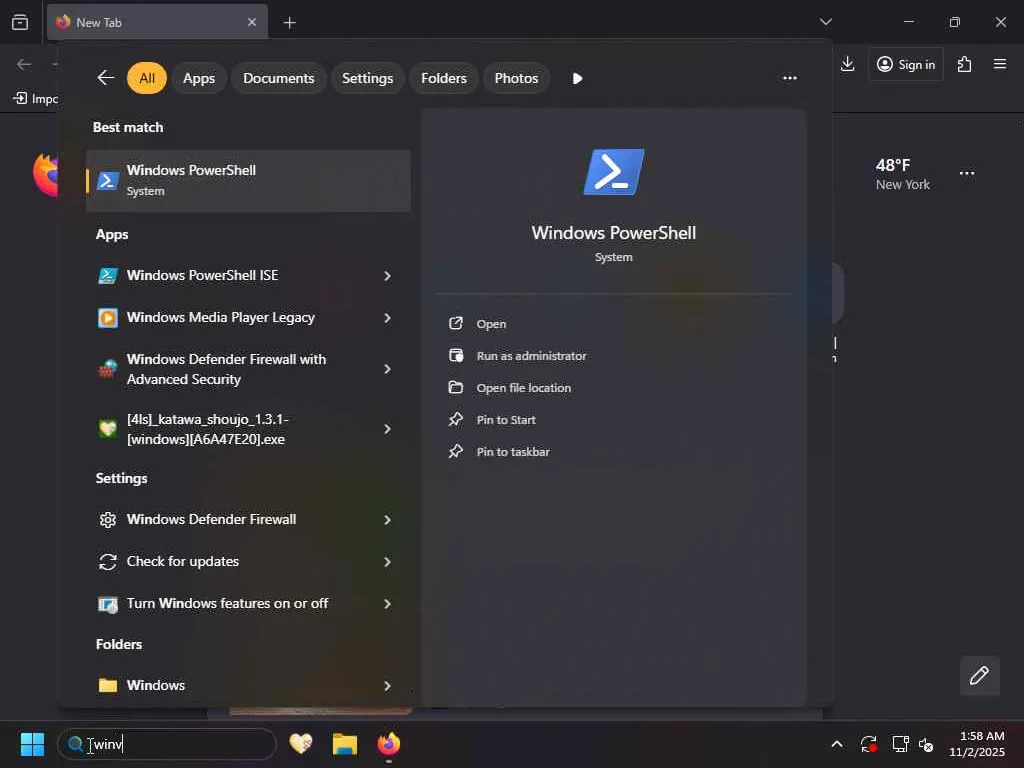This screenshot has width=1024, height=768.
Task: Open the heart app on taskbar
Action: pyautogui.click(x=301, y=744)
